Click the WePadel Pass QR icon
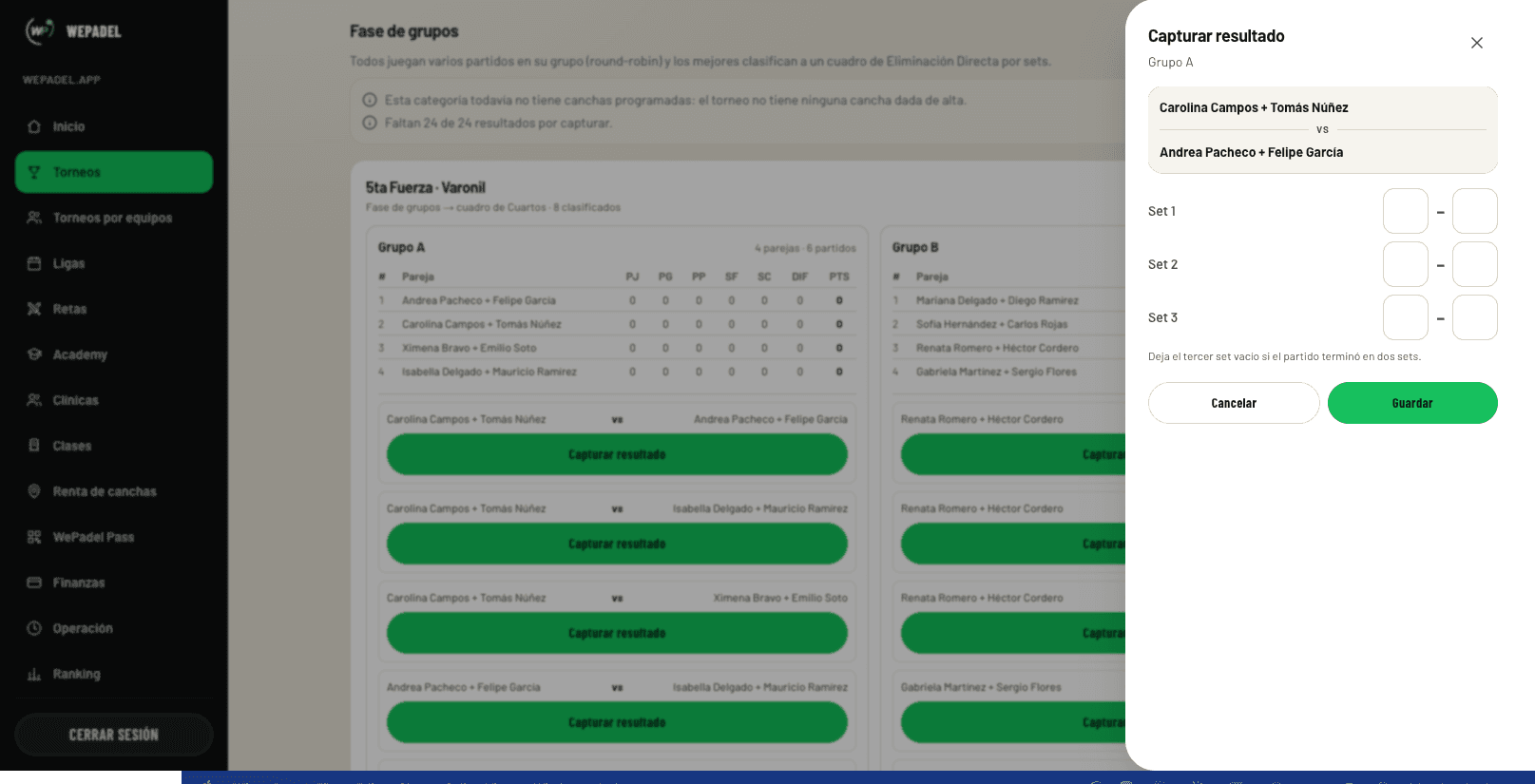Screen dimensions: 1535x784 click(34, 537)
